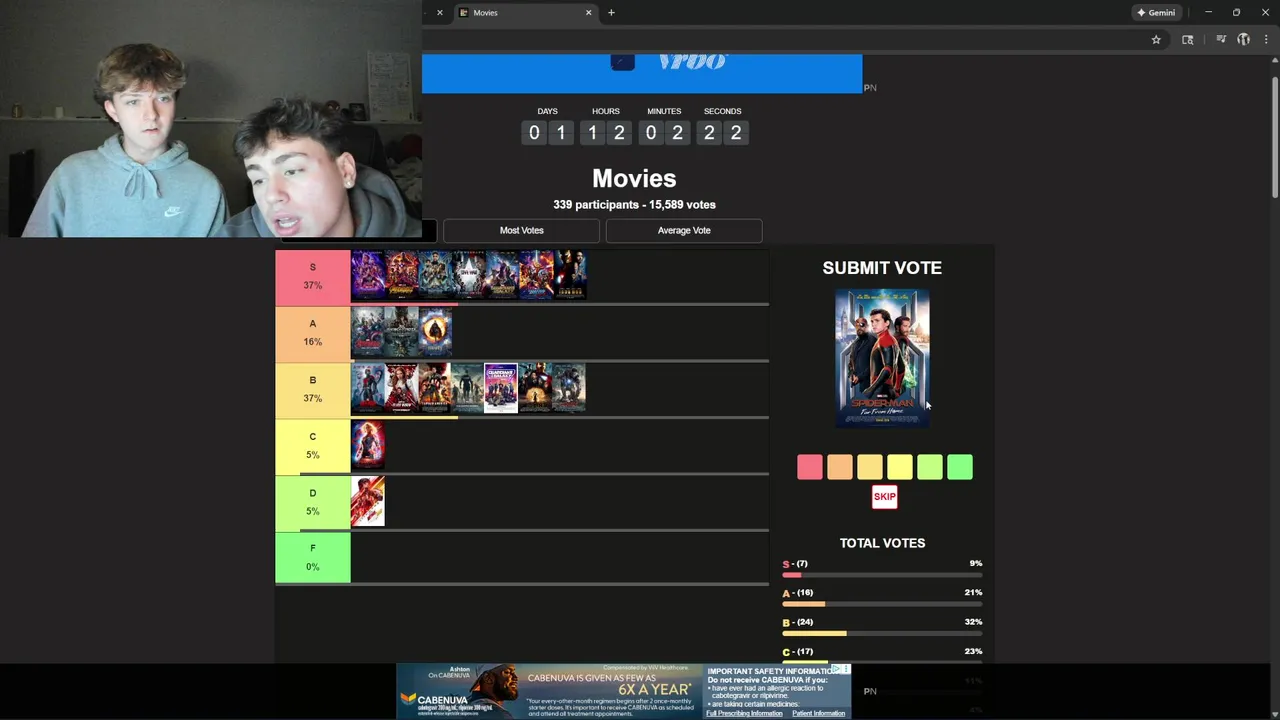Viewport: 1280px width, 720px height.
Task: Sort tier list by Most Votes
Action: click(x=521, y=230)
